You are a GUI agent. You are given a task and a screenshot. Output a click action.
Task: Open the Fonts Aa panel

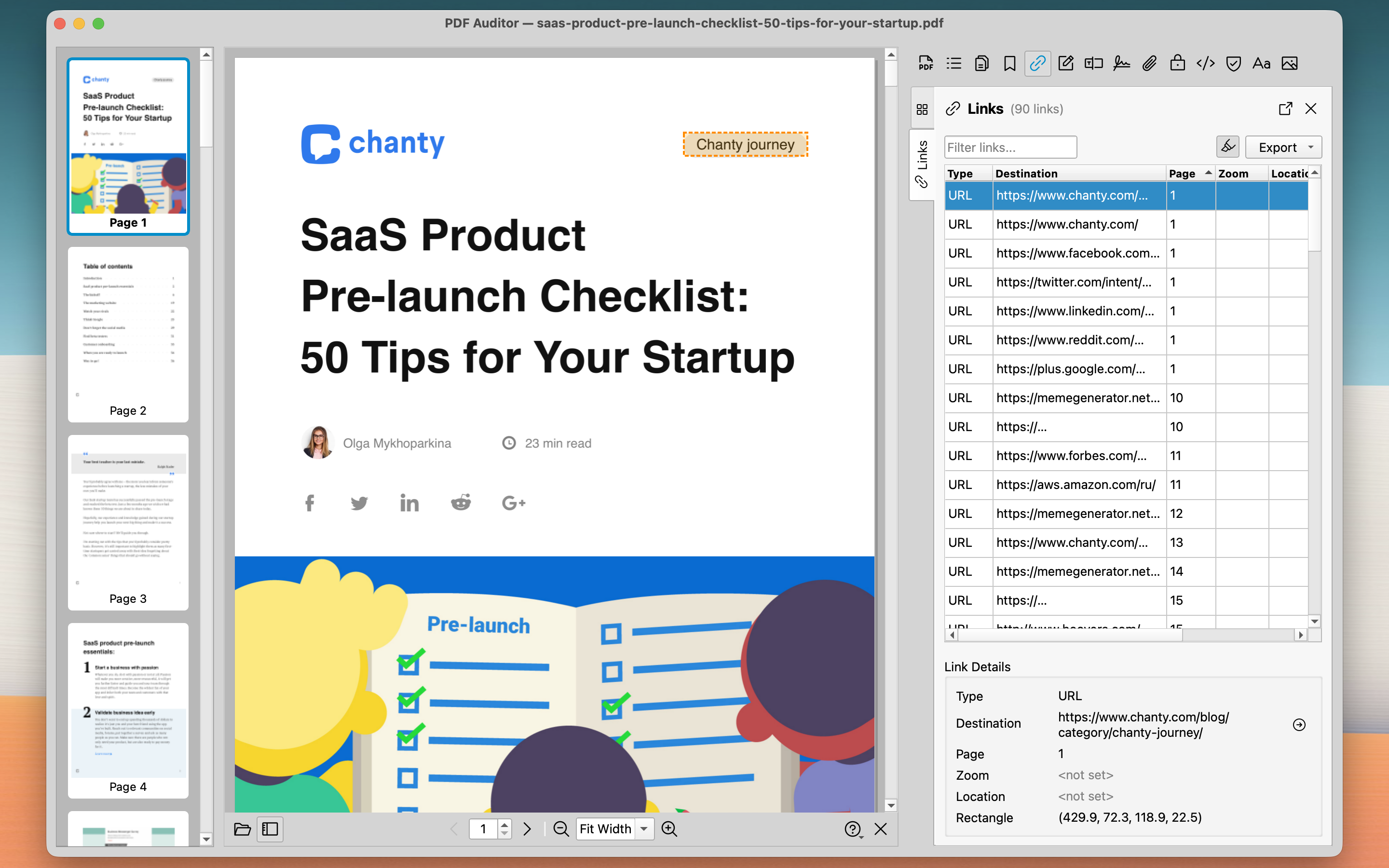point(1261,63)
